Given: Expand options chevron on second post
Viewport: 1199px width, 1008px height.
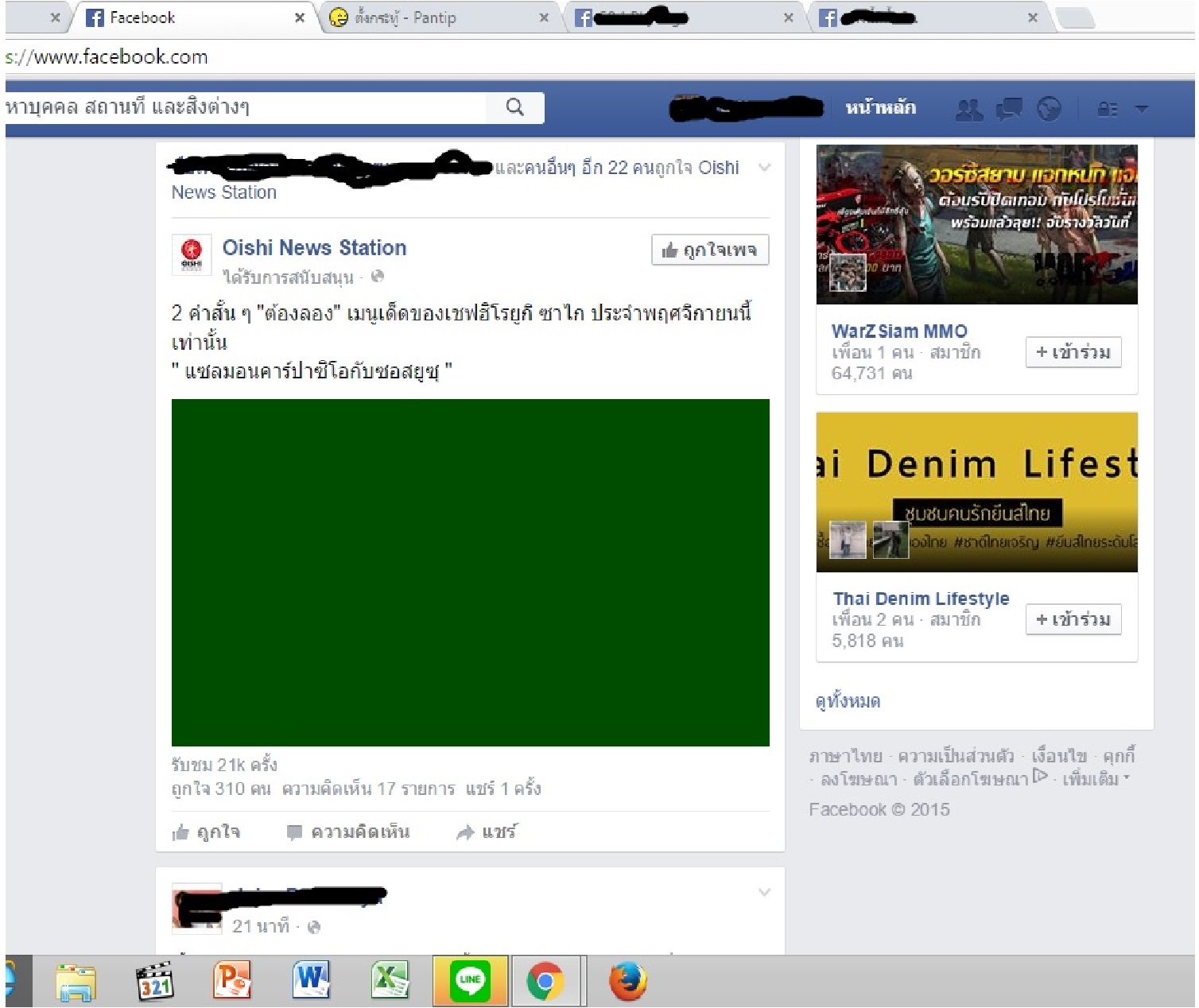Looking at the screenshot, I should point(764,892).
